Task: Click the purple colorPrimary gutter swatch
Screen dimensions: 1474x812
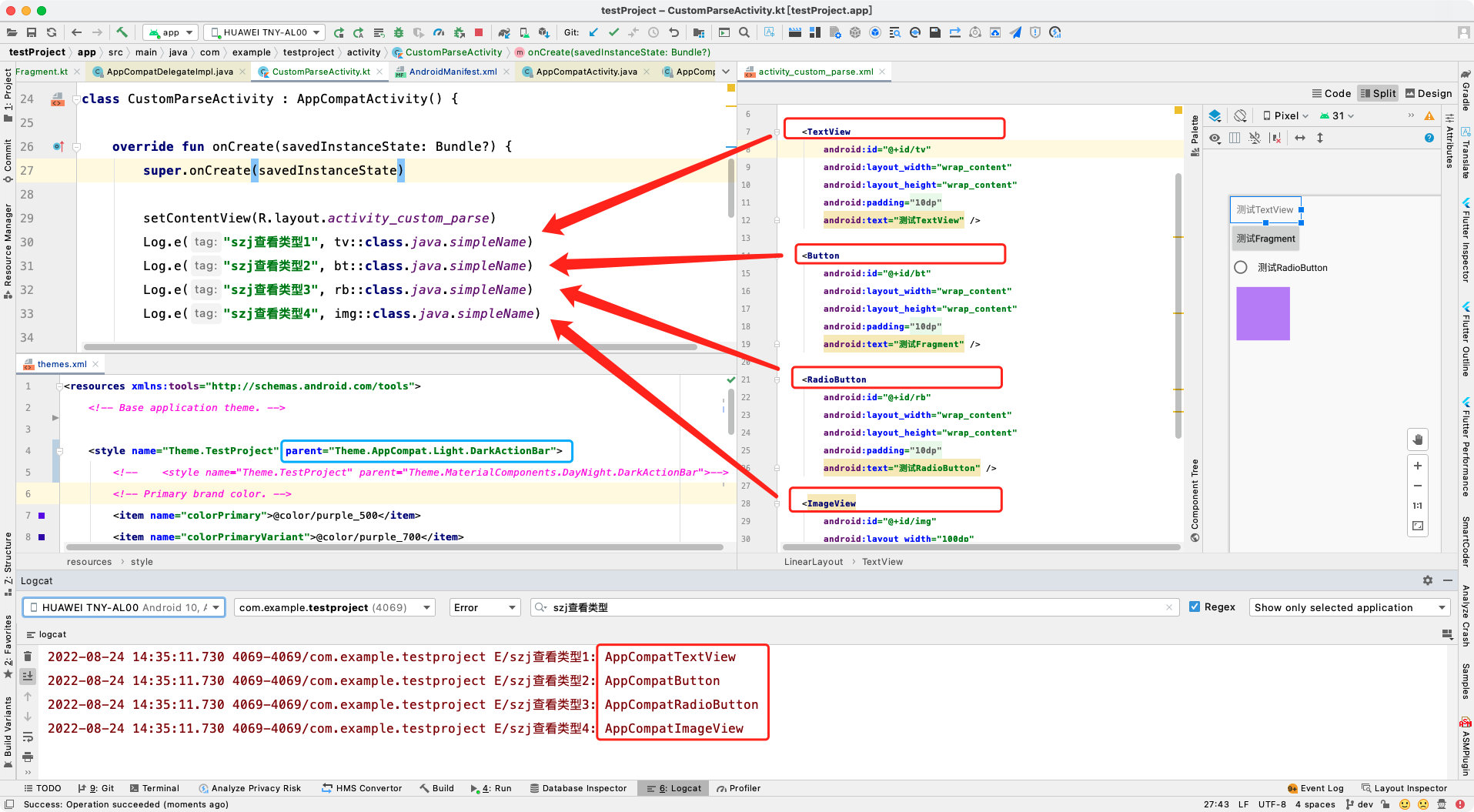Action: click(42, 516)
